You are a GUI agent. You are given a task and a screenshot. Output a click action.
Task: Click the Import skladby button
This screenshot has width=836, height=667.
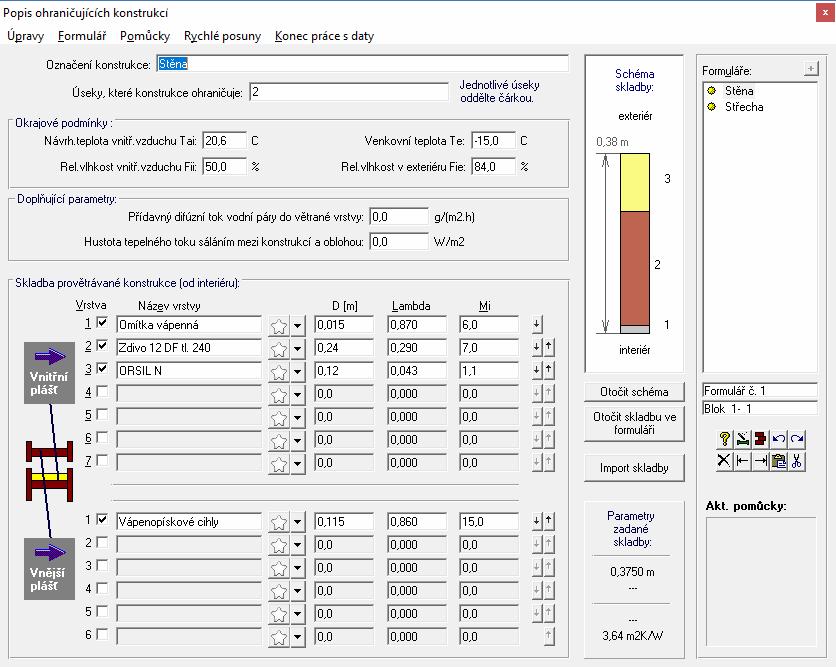(x=634, y=468)
